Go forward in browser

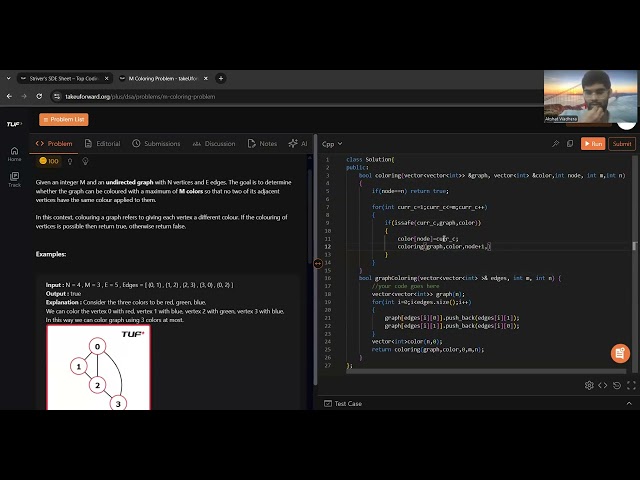(x=24, y=96)
